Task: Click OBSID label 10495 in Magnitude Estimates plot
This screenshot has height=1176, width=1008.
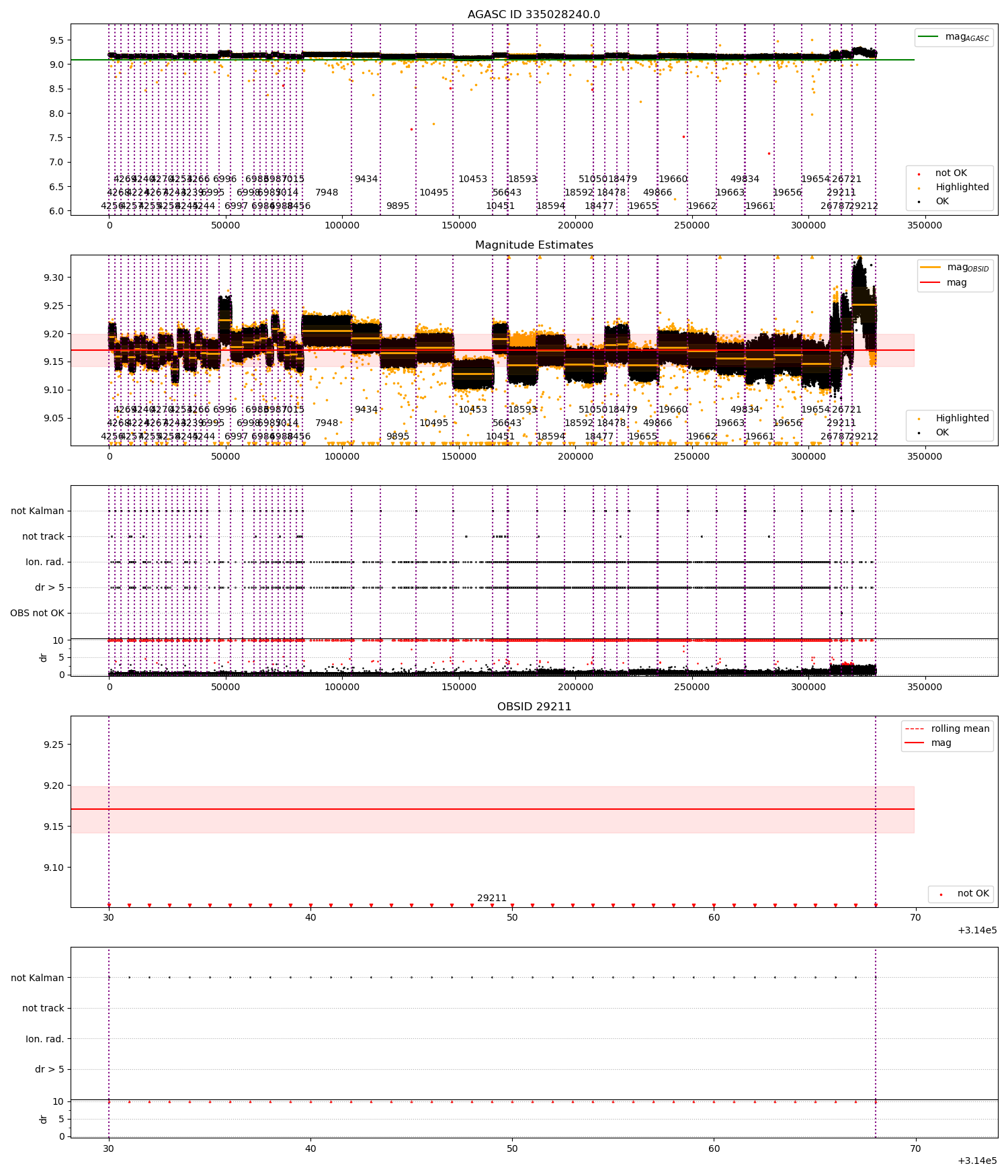Action: (434, 423)
